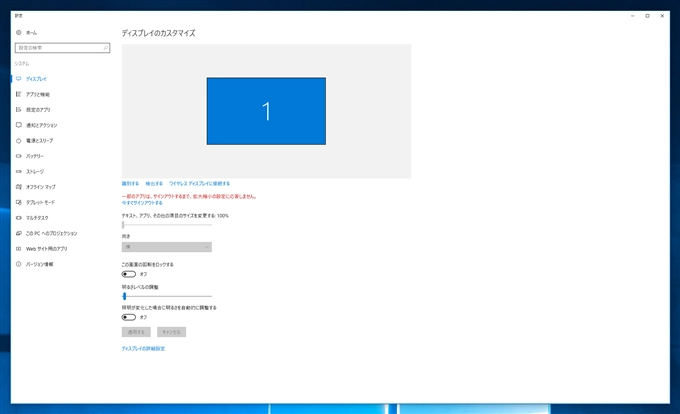Viewport: 680px width, 414px height.
Task: Open the オフライン マップ map icon
Action: pos(19,187)
